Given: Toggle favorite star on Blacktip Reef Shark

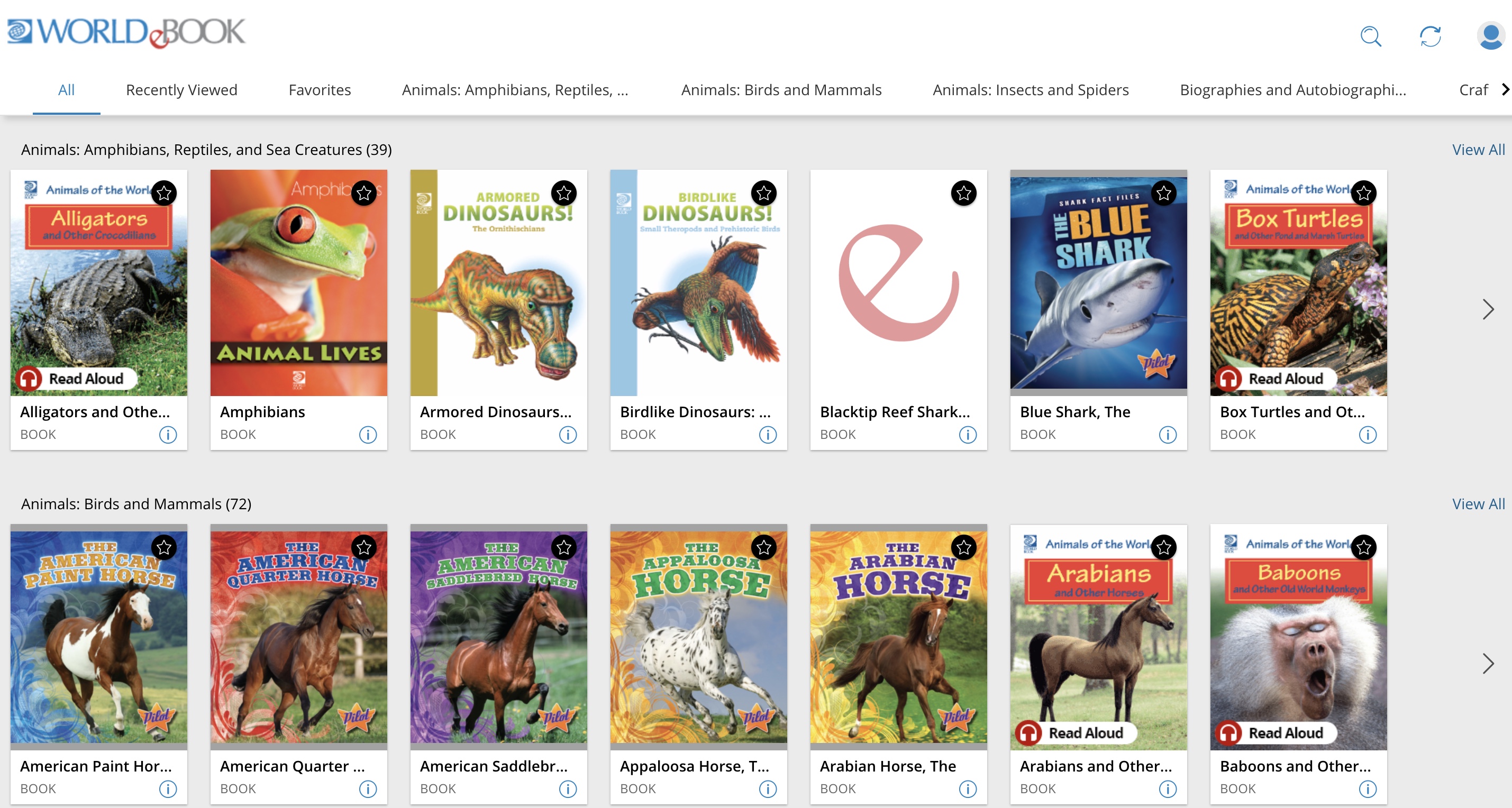Looking at the screenshot, I should point(964,192).
